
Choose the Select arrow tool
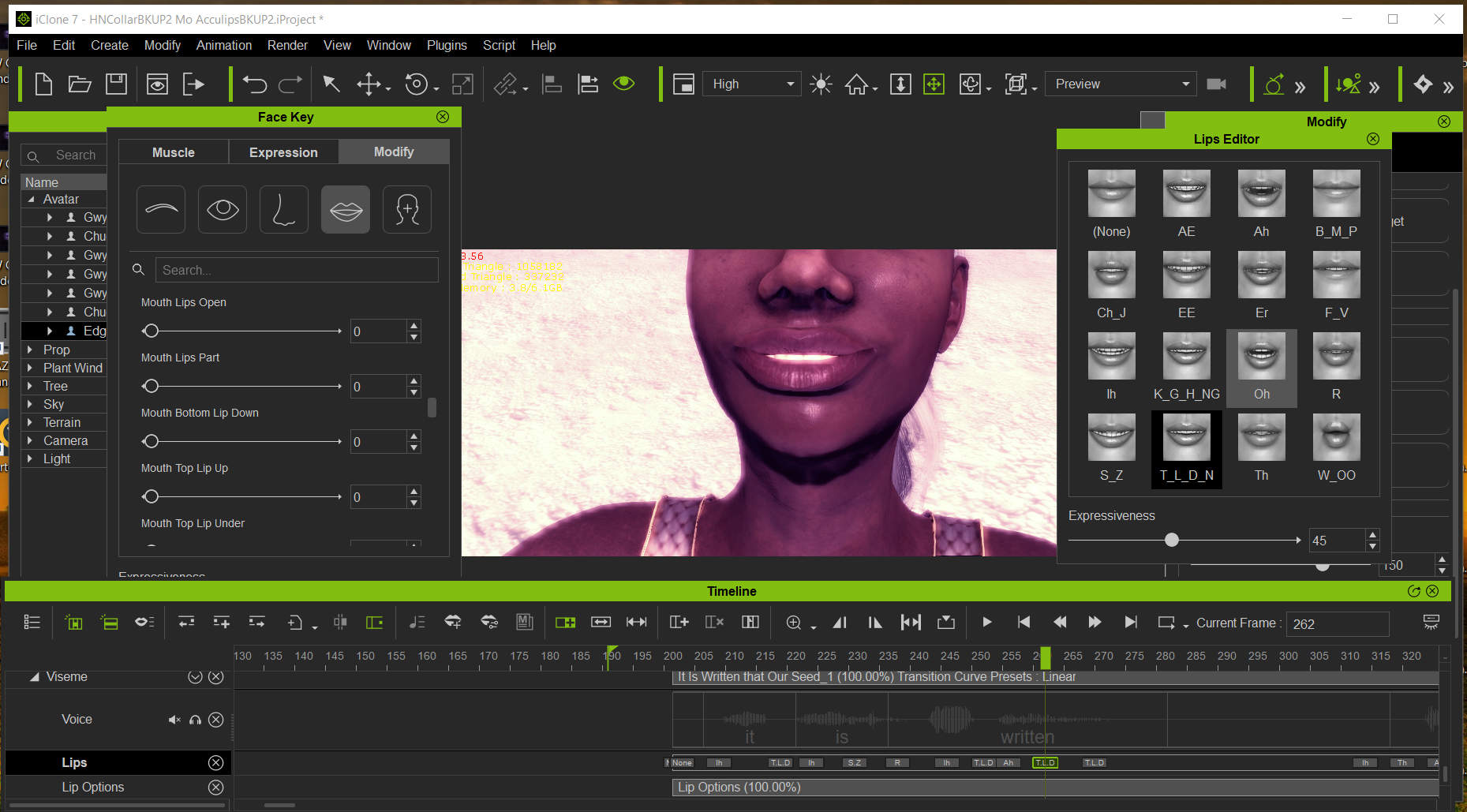[x=331, y=84]
